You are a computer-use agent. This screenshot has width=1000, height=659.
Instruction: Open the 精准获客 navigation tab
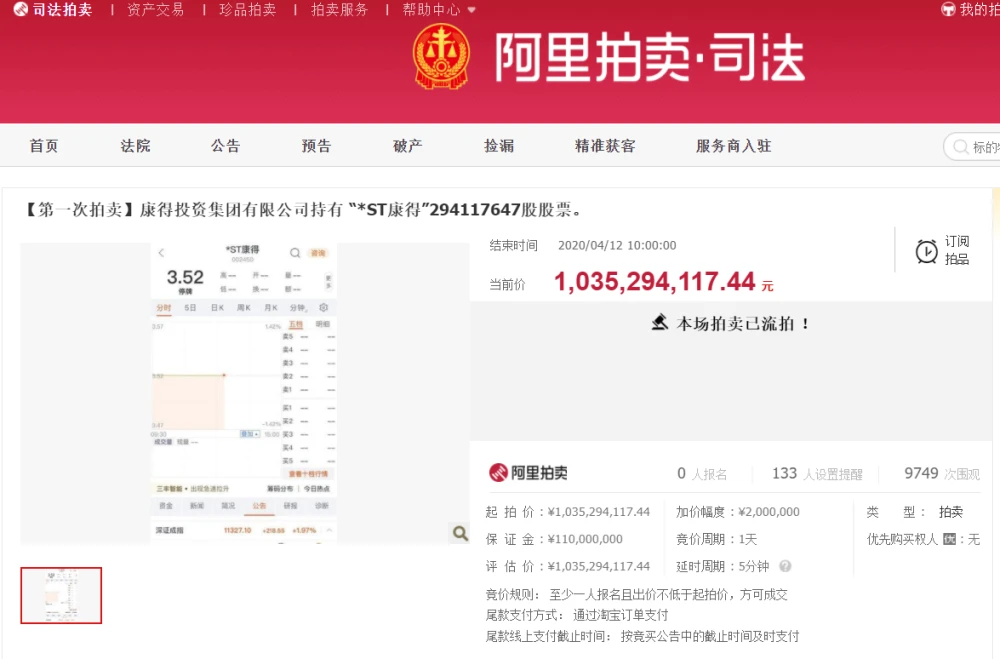click(x=605, y=146)
